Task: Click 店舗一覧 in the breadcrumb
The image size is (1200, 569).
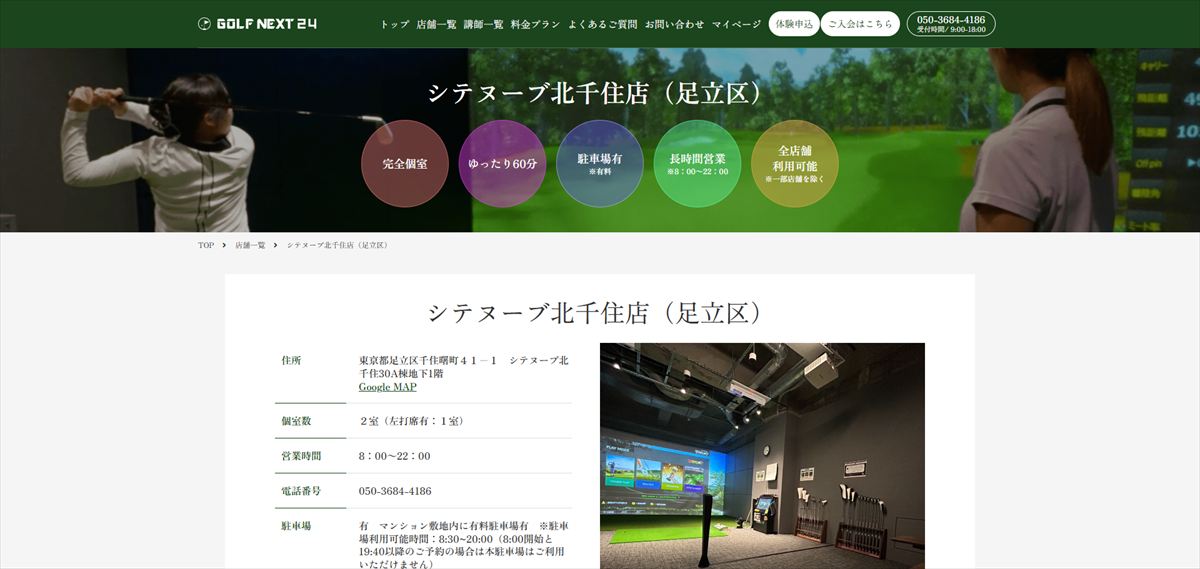Action: (250, 245)
